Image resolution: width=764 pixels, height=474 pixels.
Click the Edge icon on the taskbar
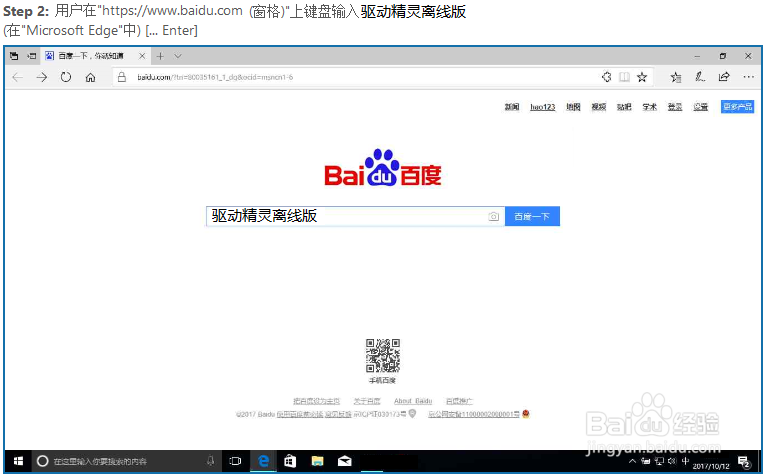tap(264, 461)
